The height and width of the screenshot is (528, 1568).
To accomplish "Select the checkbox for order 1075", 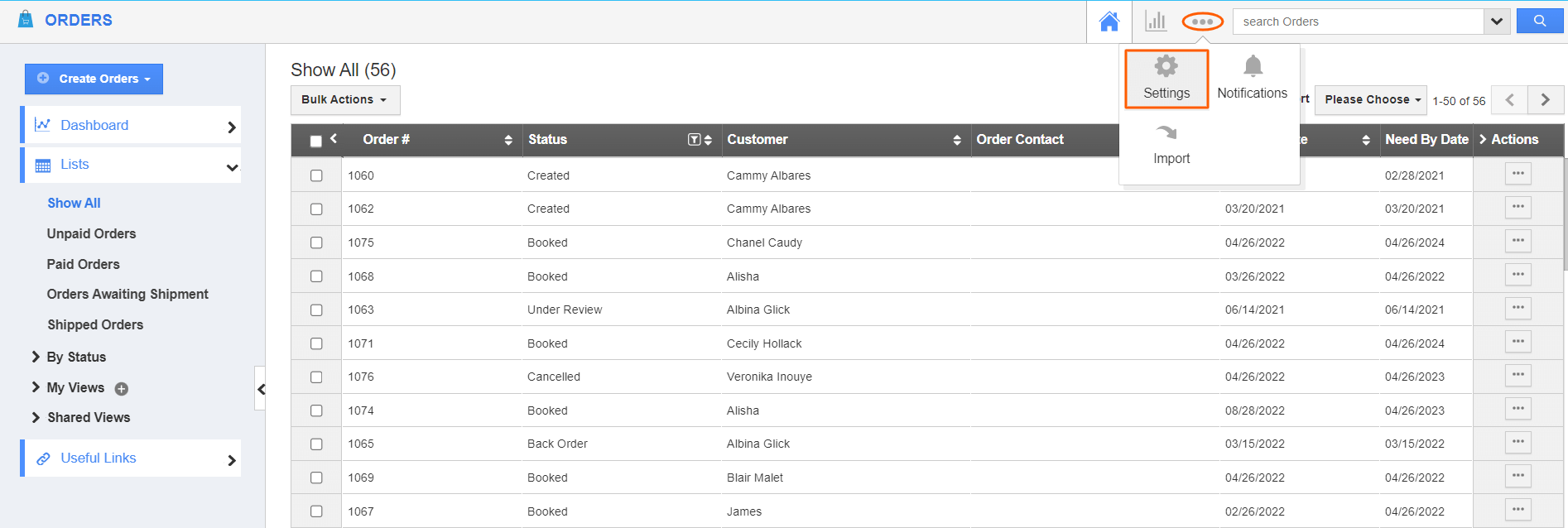I will pos(316,242).
